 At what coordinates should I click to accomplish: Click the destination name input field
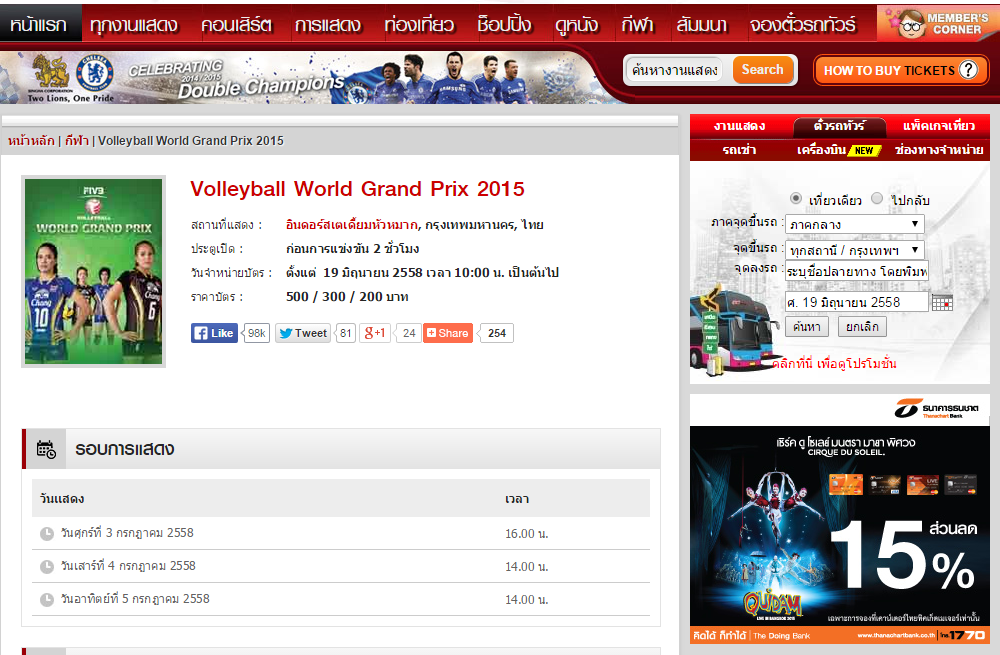coord(857,271)
